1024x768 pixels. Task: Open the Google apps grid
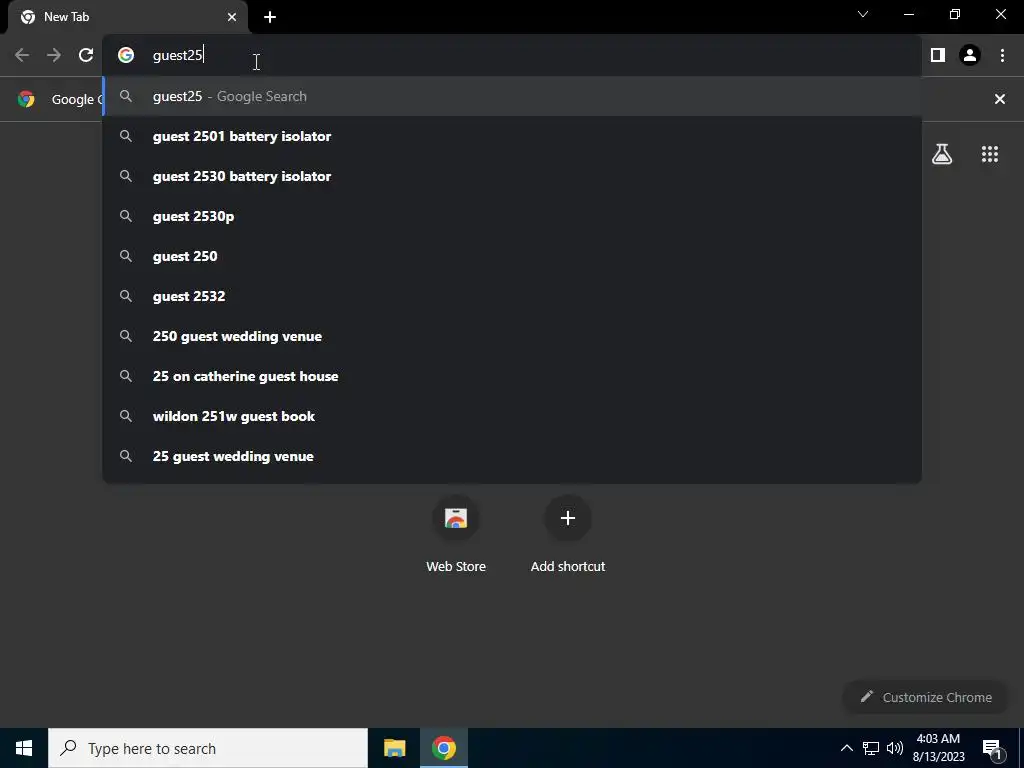(x=990, y=154)
